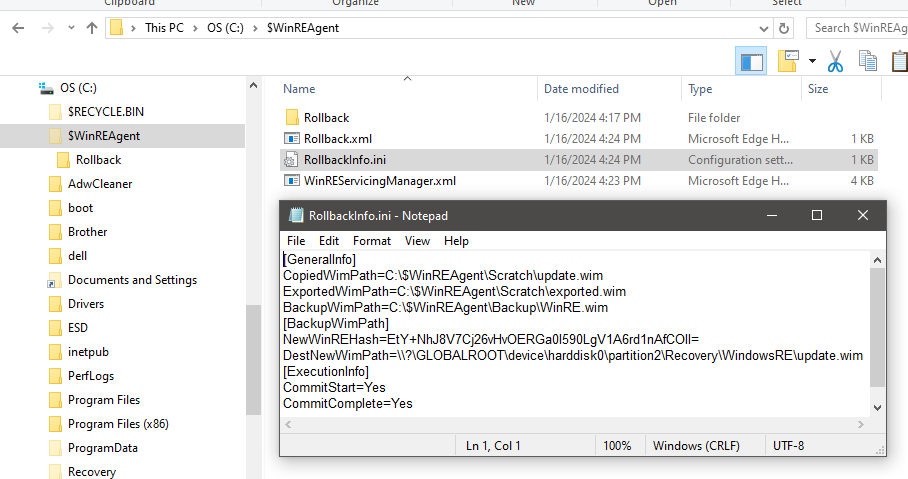Go up one folder level
This screenshot has height=479, width=908.
click(x=92, y=28)
